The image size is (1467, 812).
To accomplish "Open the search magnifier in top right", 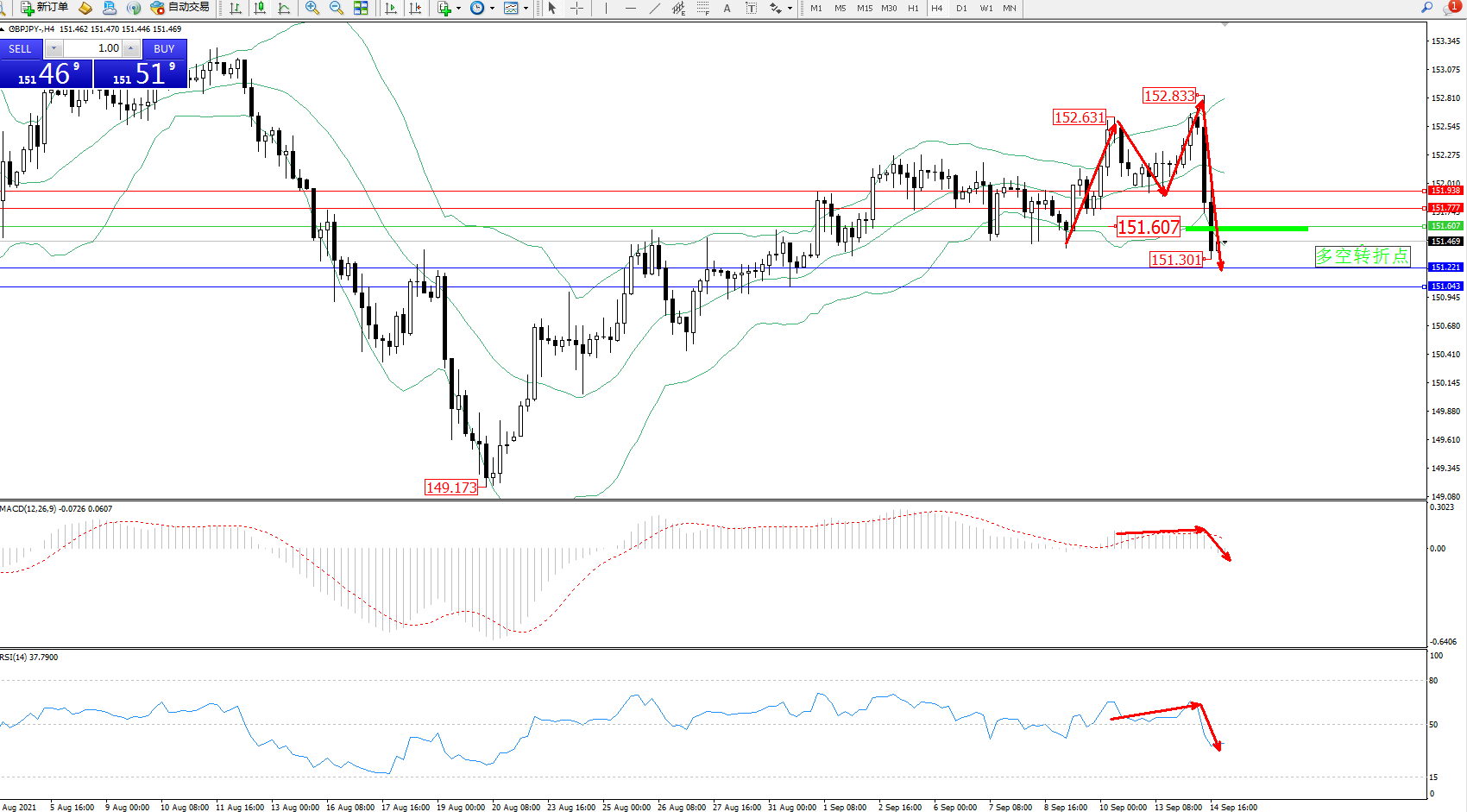I will click(x=1426, y=8).
